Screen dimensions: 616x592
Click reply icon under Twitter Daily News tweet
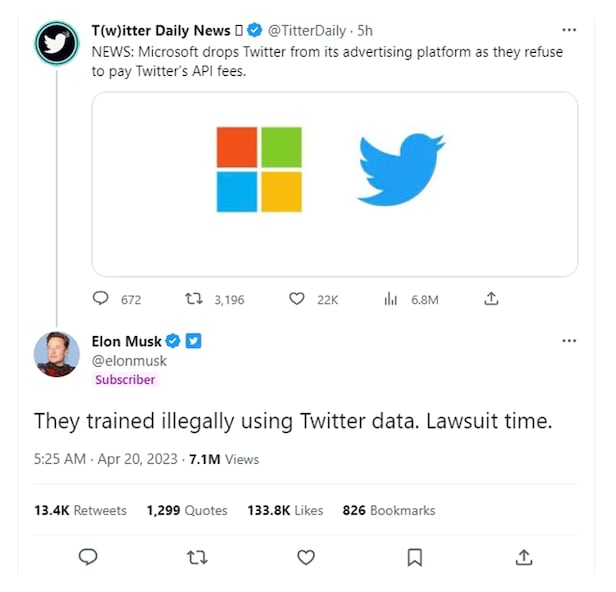(100, 299)
